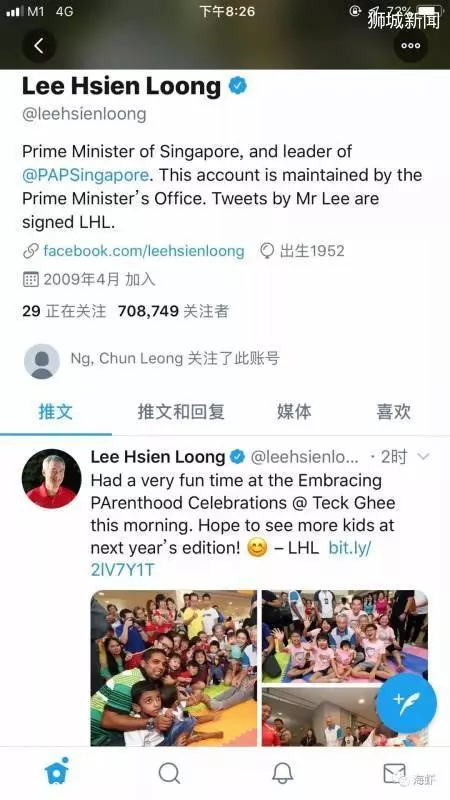The height and width of the screenshot is (800, 450).
Task: Tap the back arrow button
Action: (39, 46)
